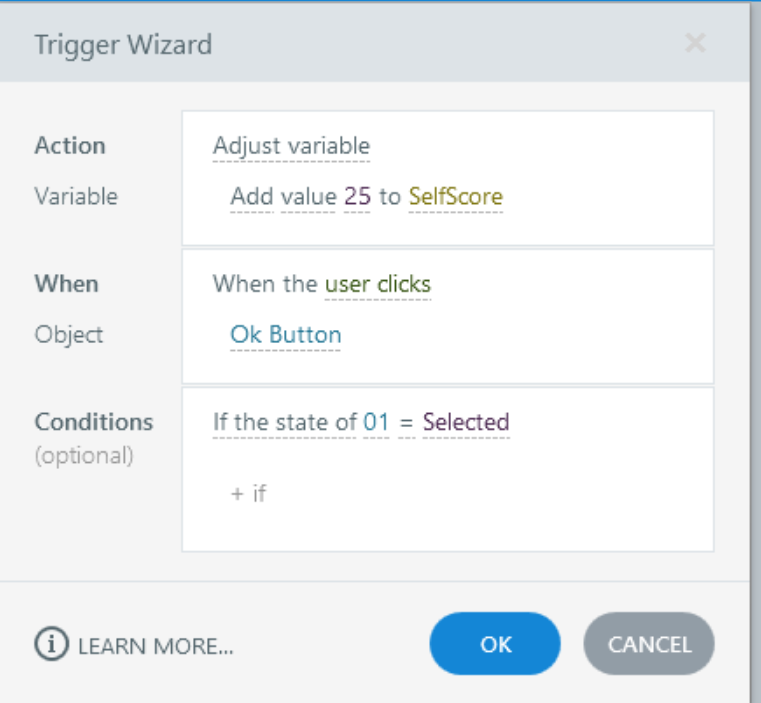The height and width of the screenshot is (703, 761).
Task: Pick a different object than Ok Button
Action: coord(285,334)
